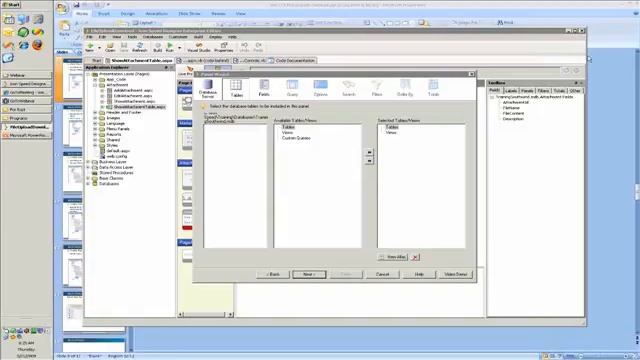
Task: Click the Undo toolbar icon
Action: click(x=244, y=47)
